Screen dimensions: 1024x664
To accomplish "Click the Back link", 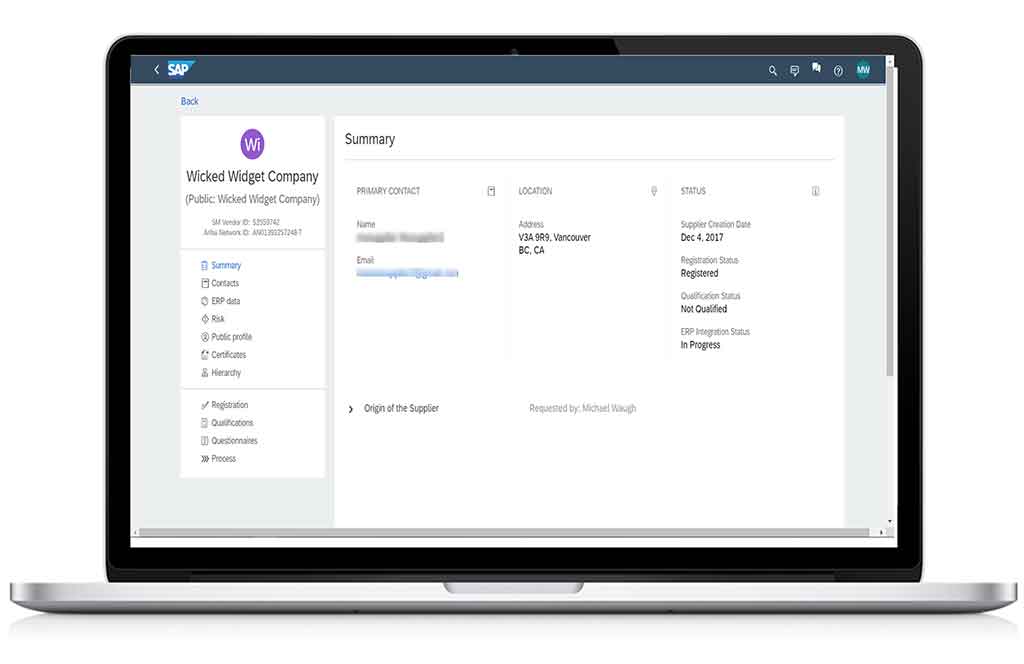I will [x=189, y=101].
